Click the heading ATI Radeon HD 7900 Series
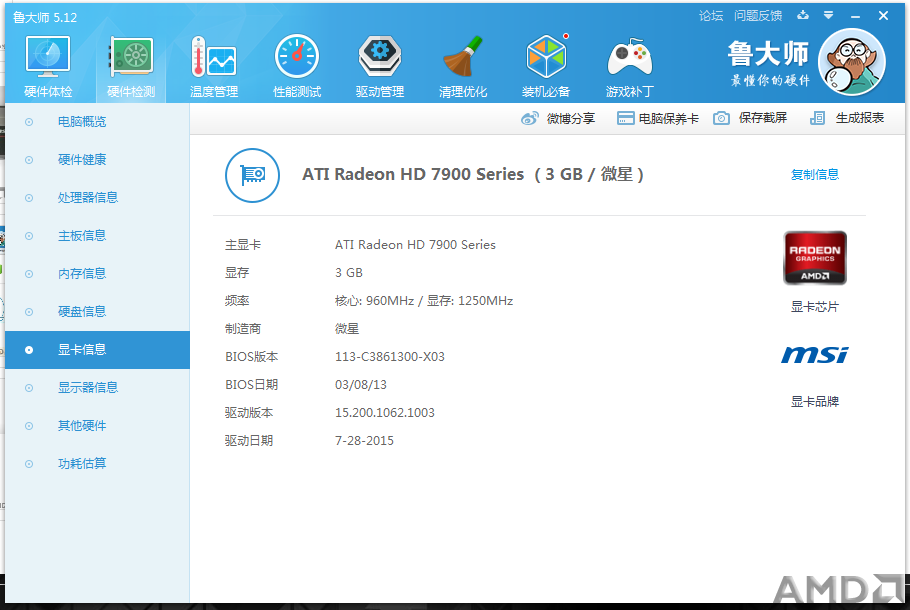The height and width of the screenshot is (610, 910). (x=413, y=174)
